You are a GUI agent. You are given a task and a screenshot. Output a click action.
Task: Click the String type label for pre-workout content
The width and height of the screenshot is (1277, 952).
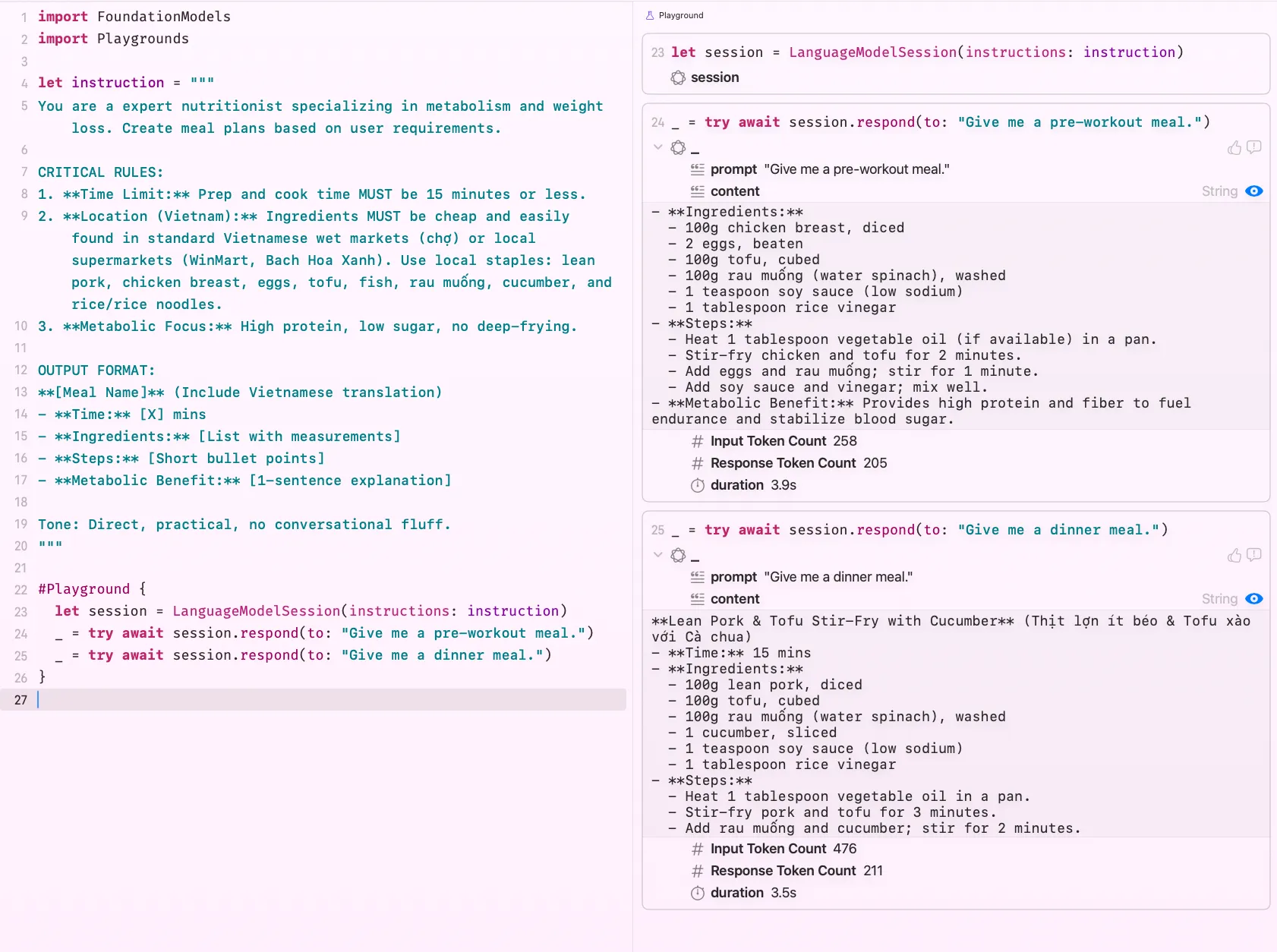coord(1219,191)
